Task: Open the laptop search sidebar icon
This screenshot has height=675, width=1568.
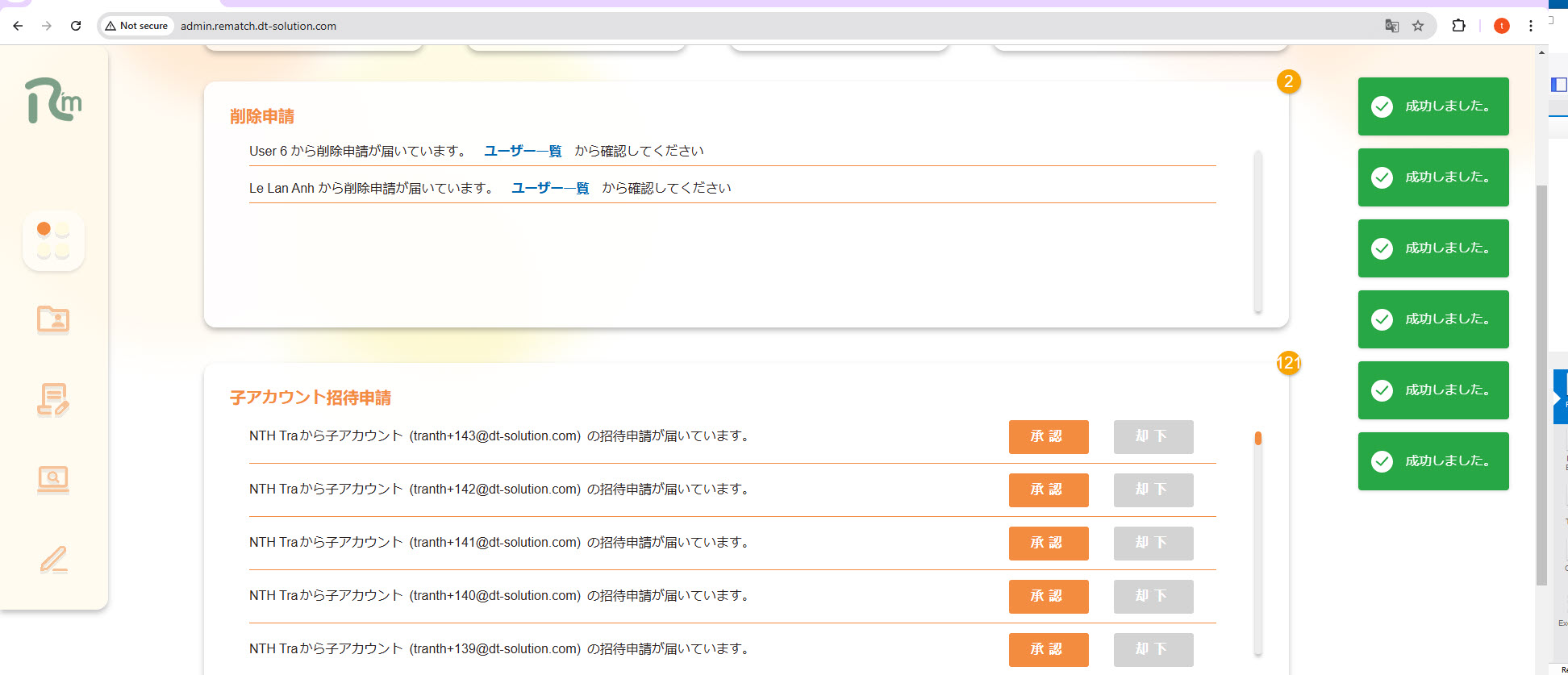Action: [x=53, y=479]
